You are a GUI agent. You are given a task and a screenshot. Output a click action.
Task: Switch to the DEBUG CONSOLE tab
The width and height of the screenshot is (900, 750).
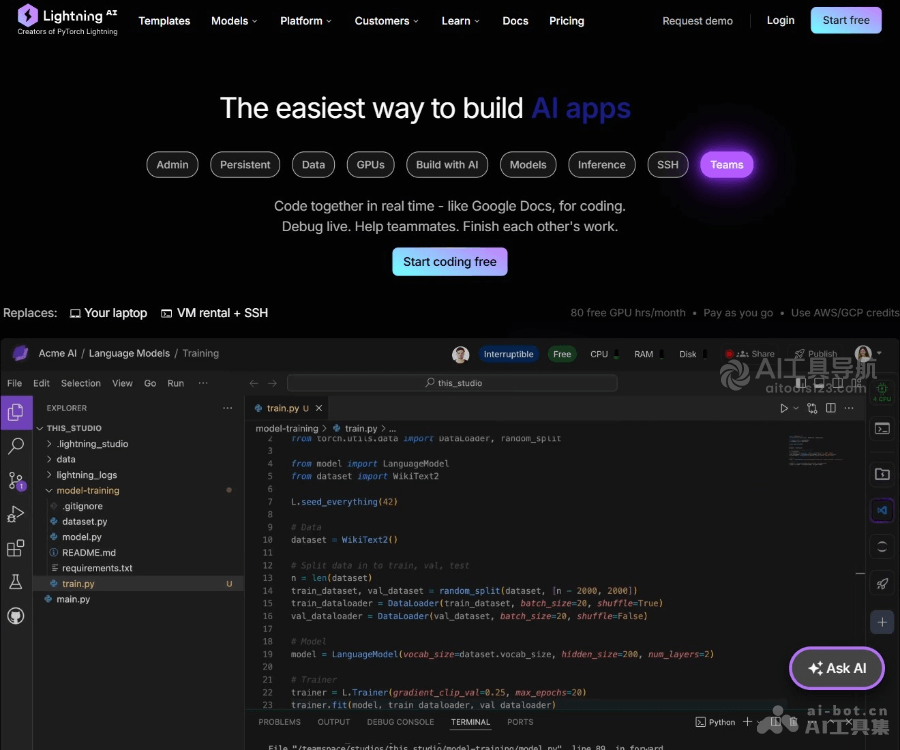[401, 722]
